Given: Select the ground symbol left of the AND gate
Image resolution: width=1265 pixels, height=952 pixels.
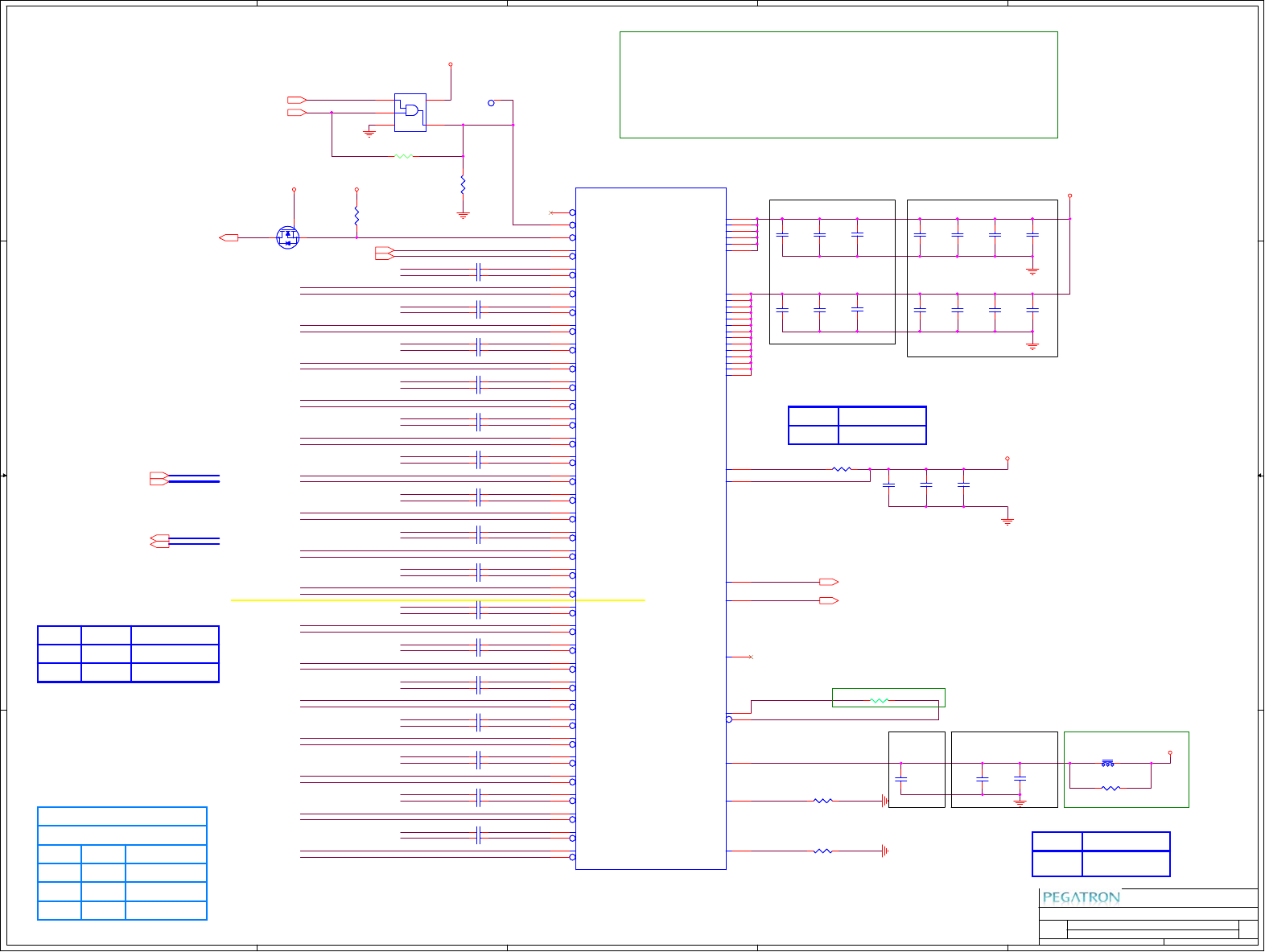Looking at the screenshot, I should coord(370,132).
